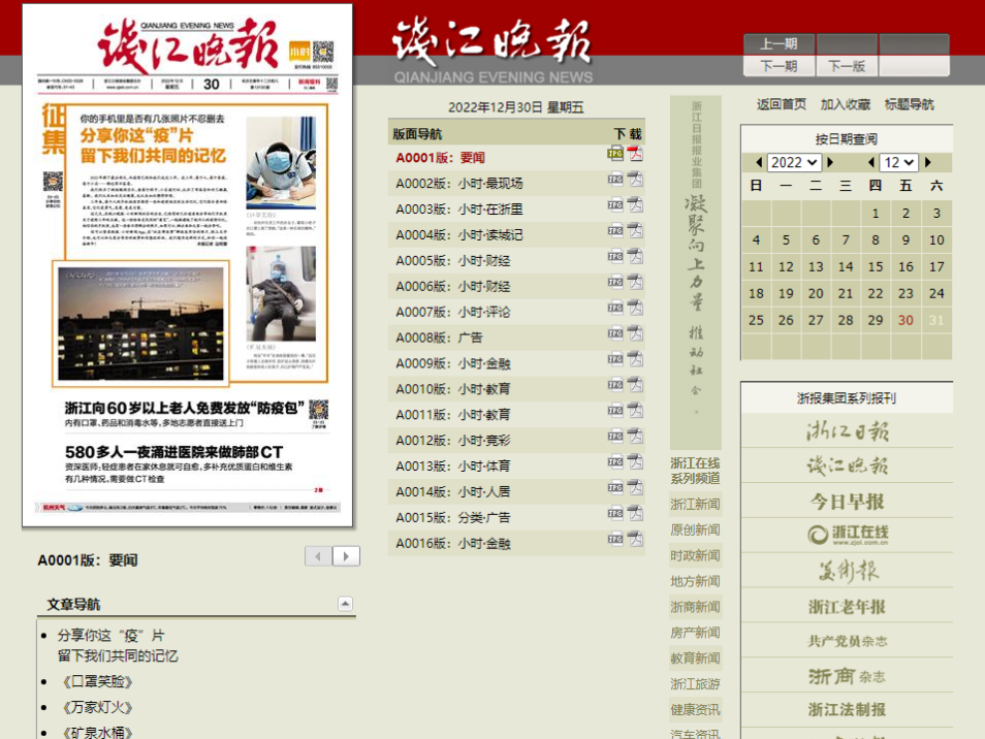
Task: Open 浙江法制报 publication link
Action: click(847, 709)
